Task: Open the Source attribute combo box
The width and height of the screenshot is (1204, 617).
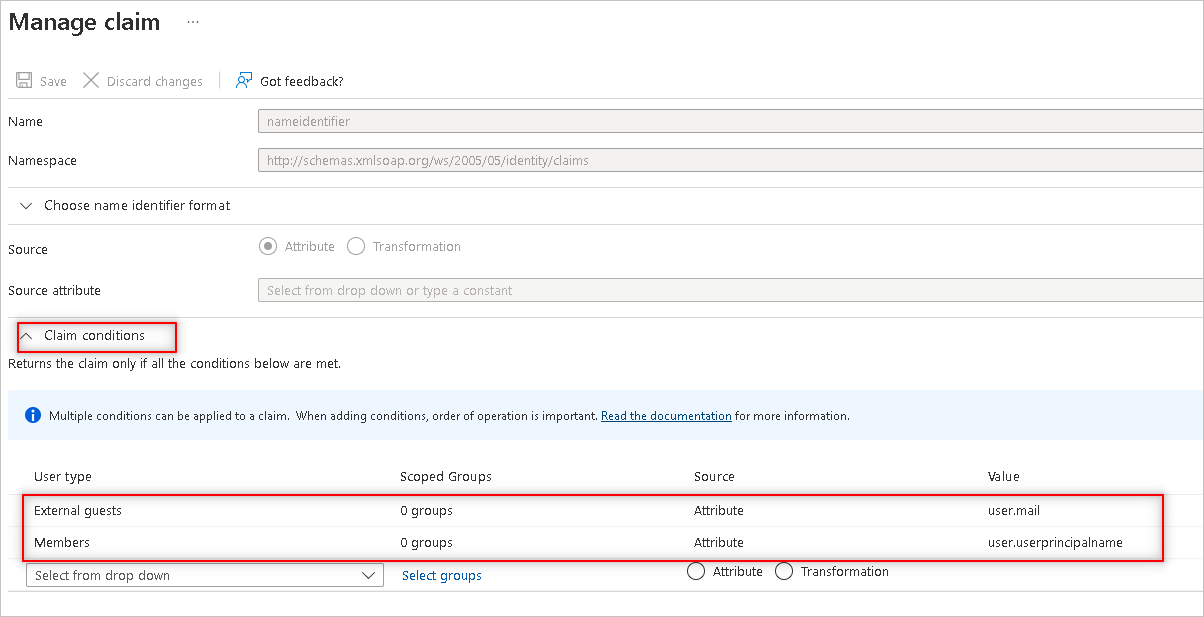Action: pos(730,290)
